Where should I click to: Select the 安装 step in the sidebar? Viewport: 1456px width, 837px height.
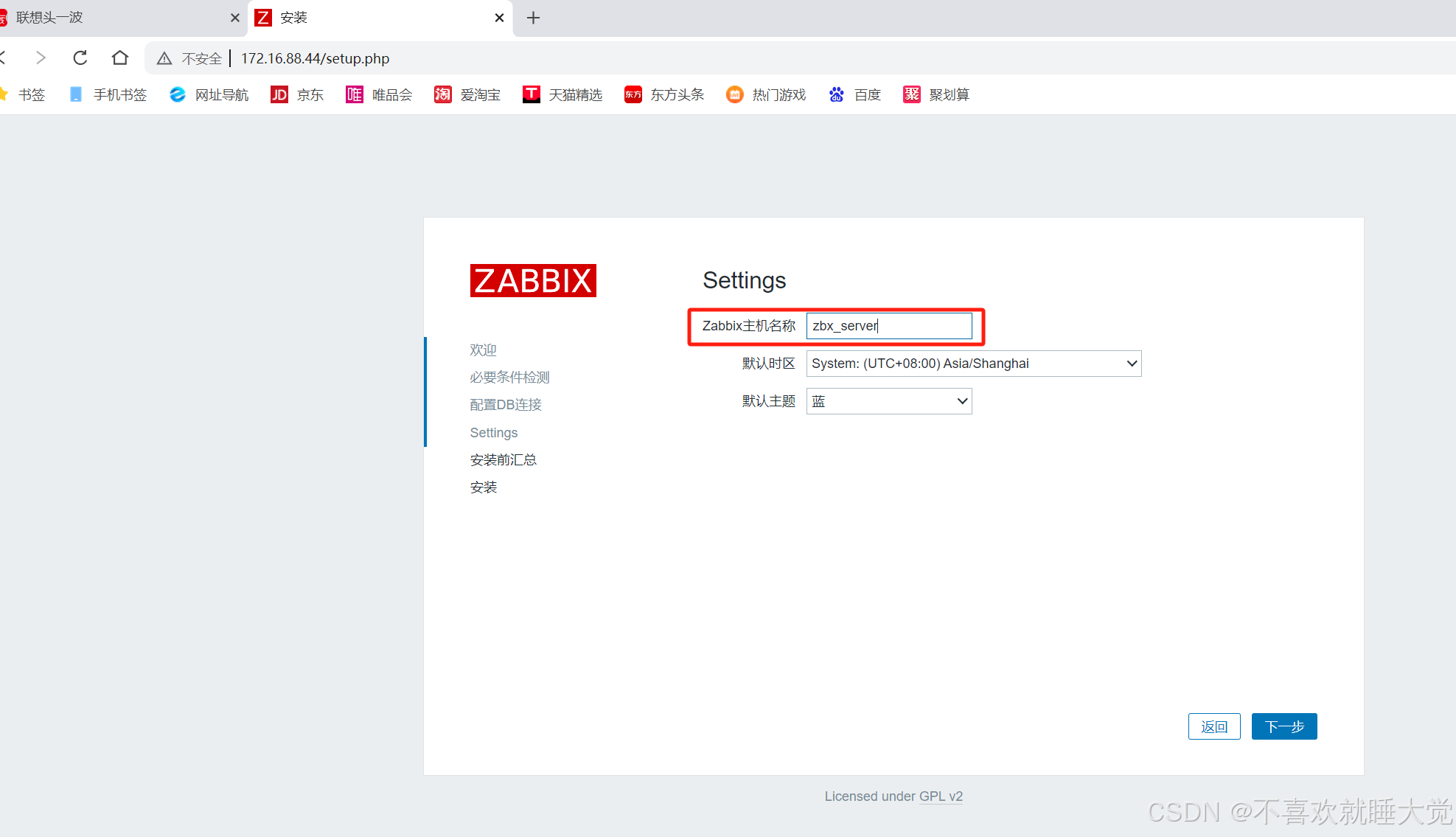pyautogui.click(x=484, y=487)
